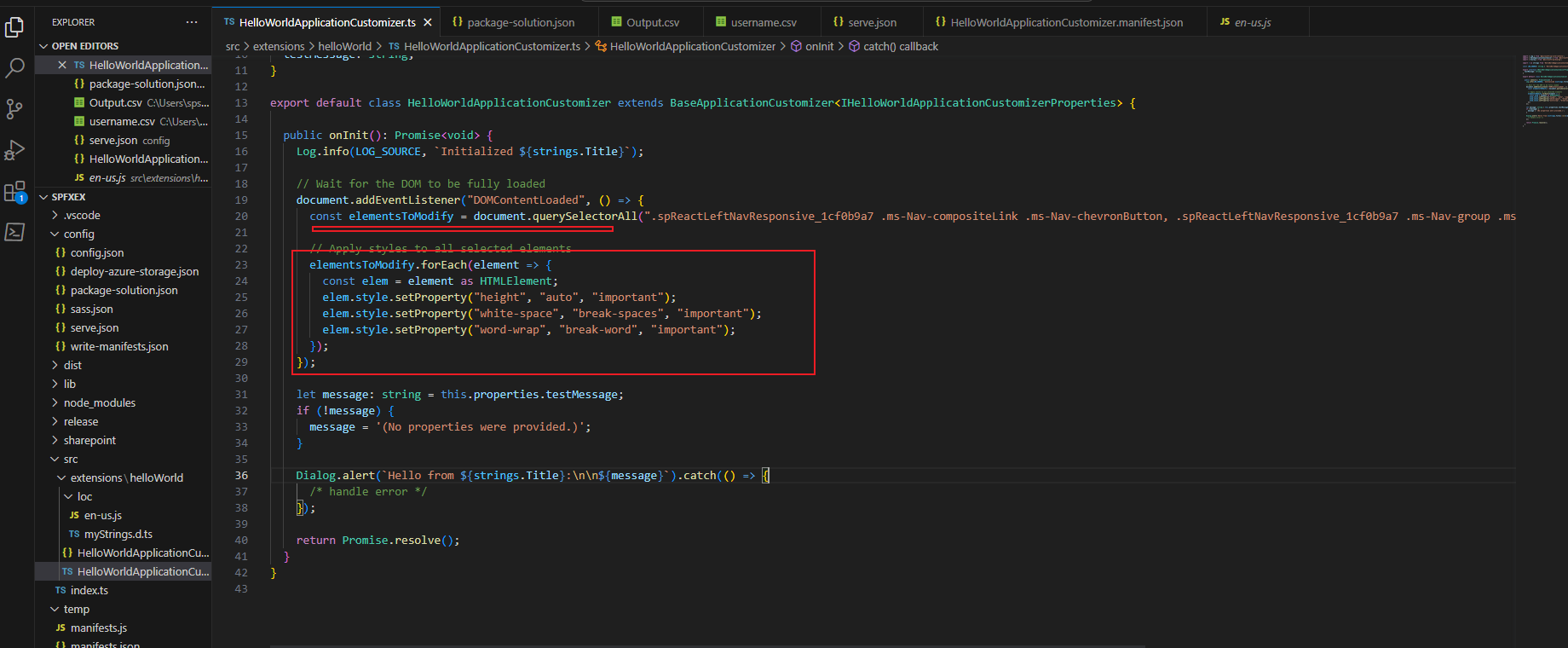Open package-solution.json under config folder

(x=124, y=291)
